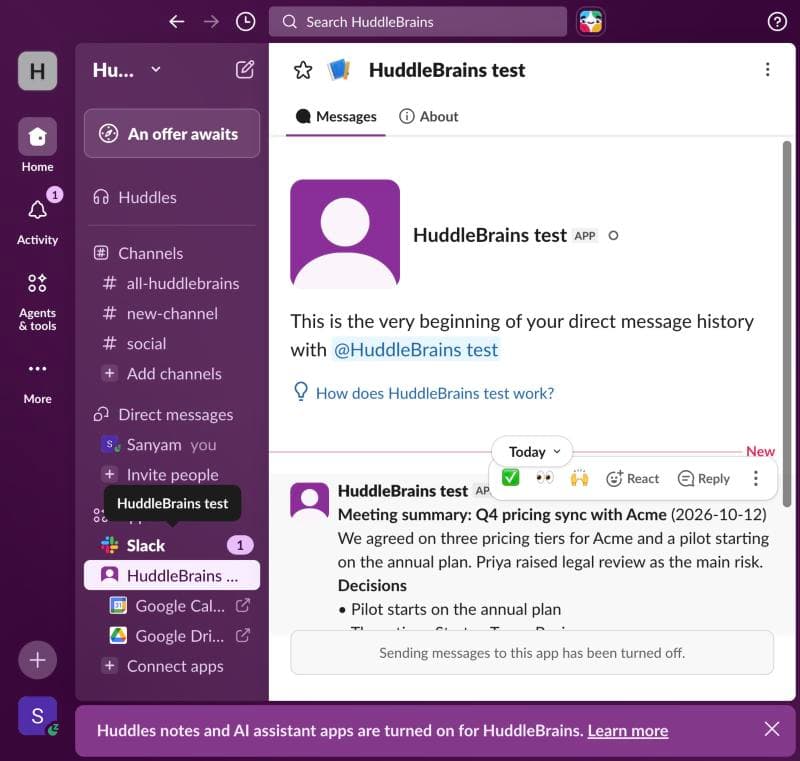
Task: Click the external-link icon beside Google Cal...
Action: click(243, 605)
